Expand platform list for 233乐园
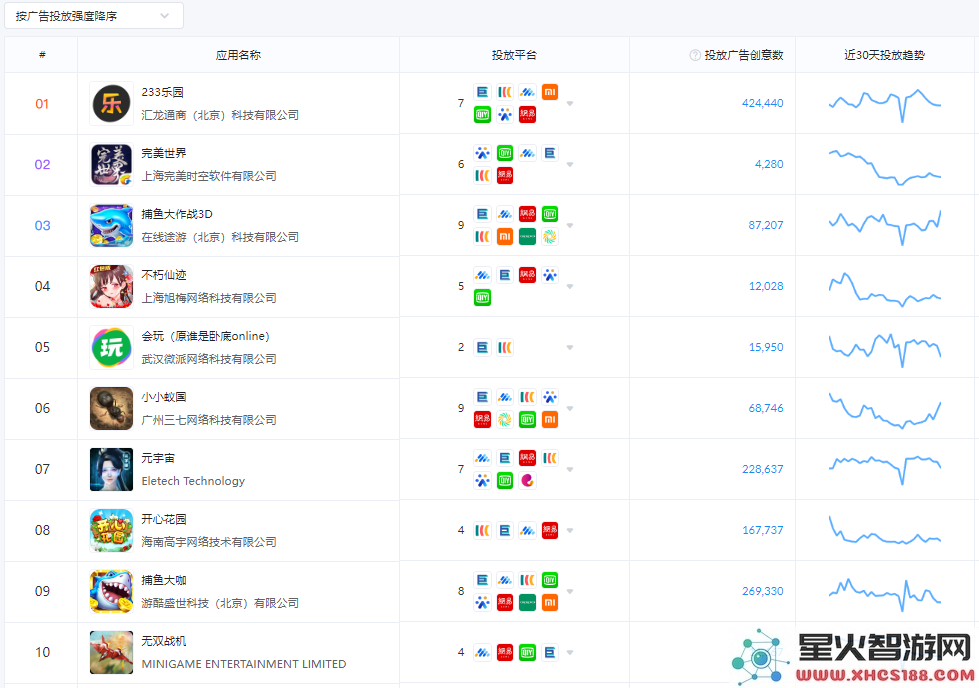979x688 pixels. click(569, 104)
